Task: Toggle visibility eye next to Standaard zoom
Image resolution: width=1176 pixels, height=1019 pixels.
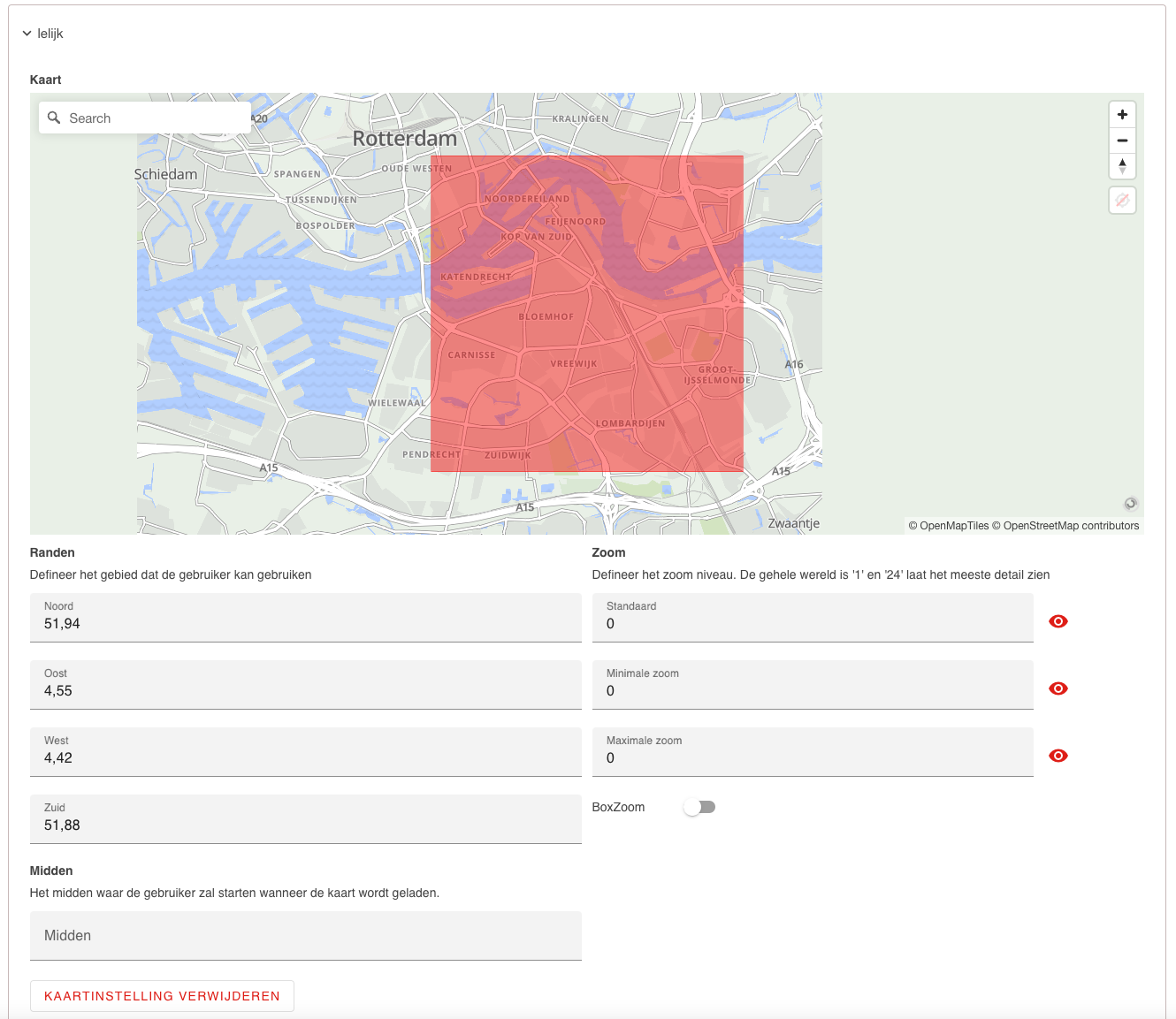Action: [1058, 621]
